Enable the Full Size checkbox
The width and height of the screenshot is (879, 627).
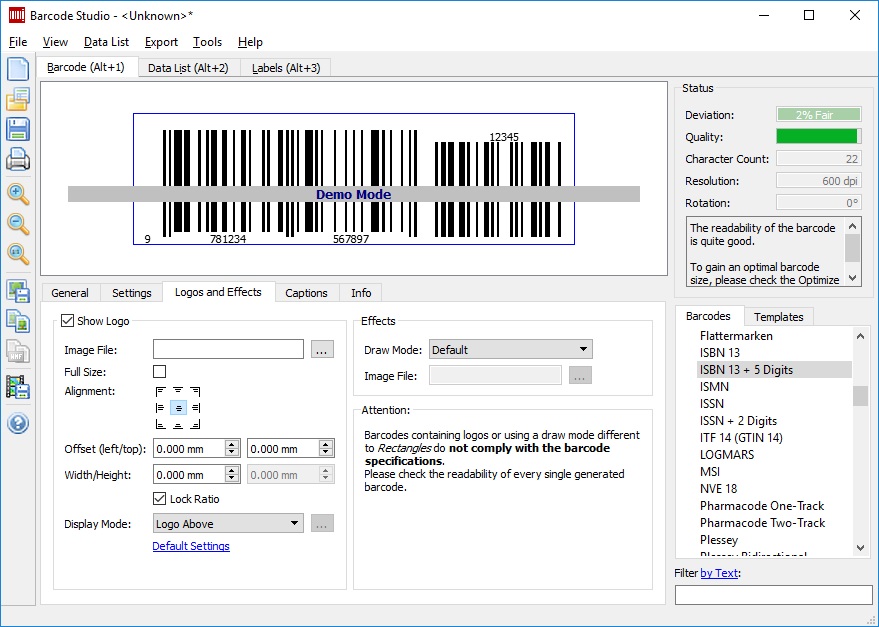pos(157,370)
